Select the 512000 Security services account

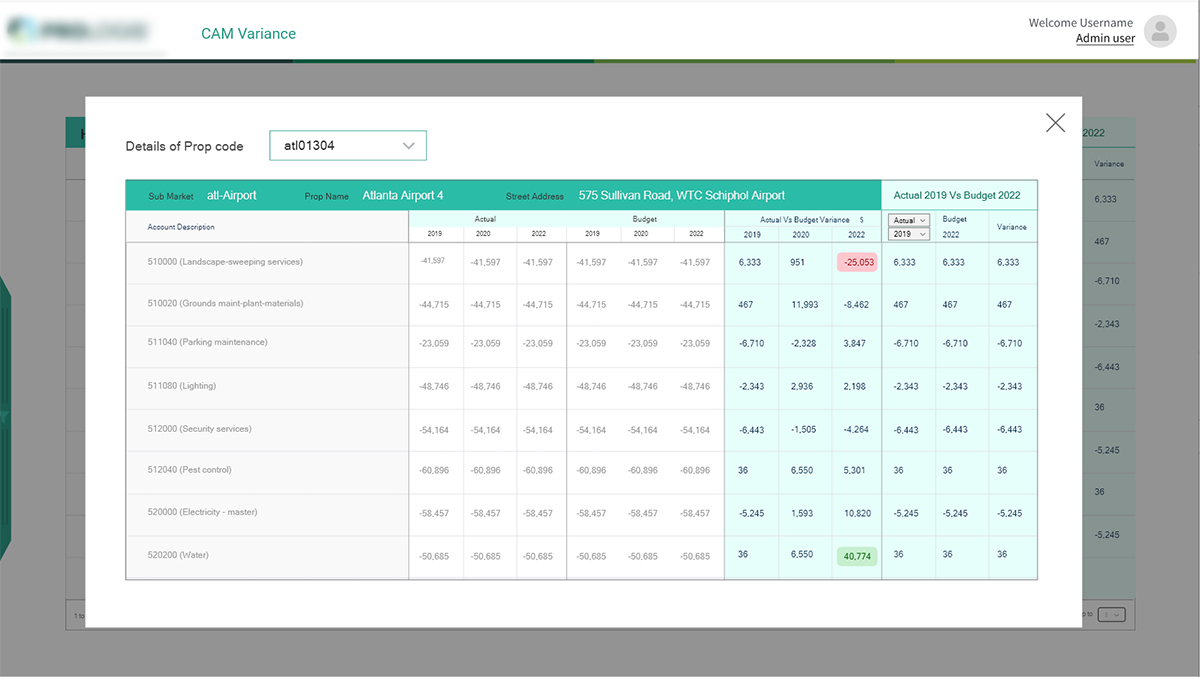click(x=199, y=429)
